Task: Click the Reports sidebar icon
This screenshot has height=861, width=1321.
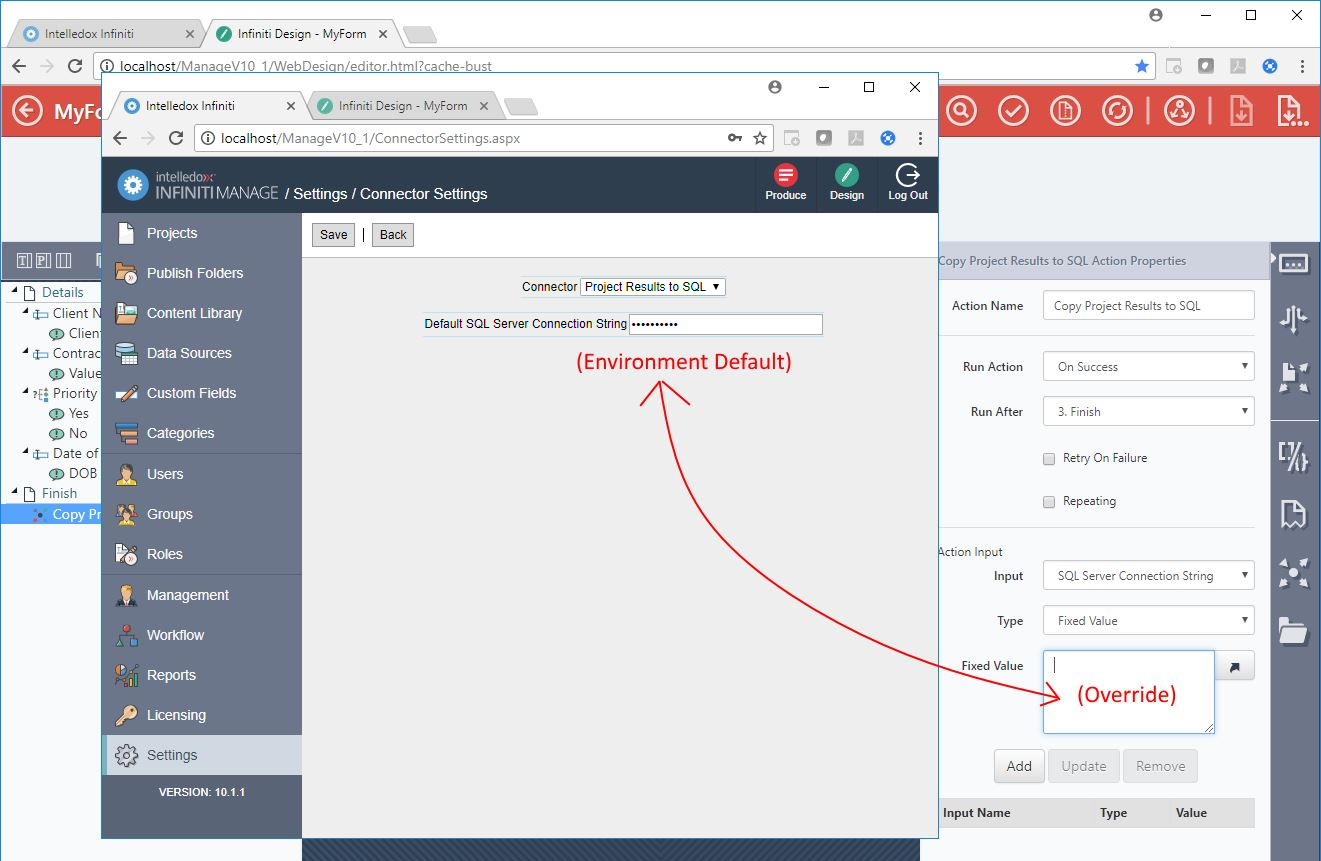Action: 127,675
